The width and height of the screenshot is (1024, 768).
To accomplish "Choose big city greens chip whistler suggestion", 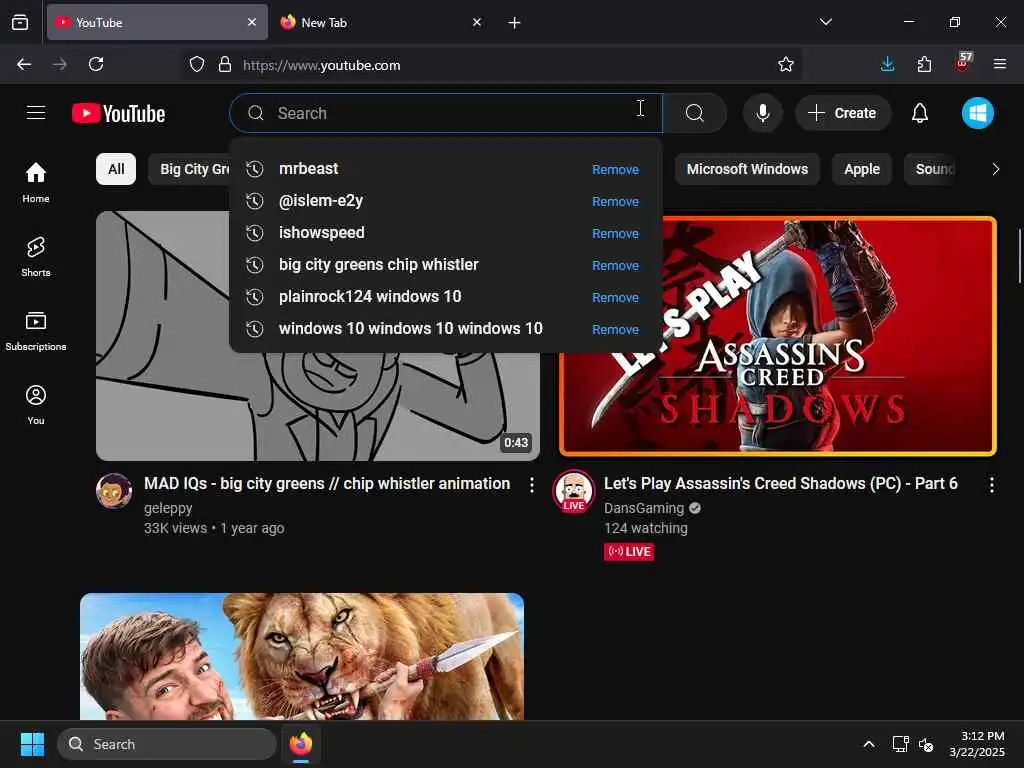I will point(444,264).
